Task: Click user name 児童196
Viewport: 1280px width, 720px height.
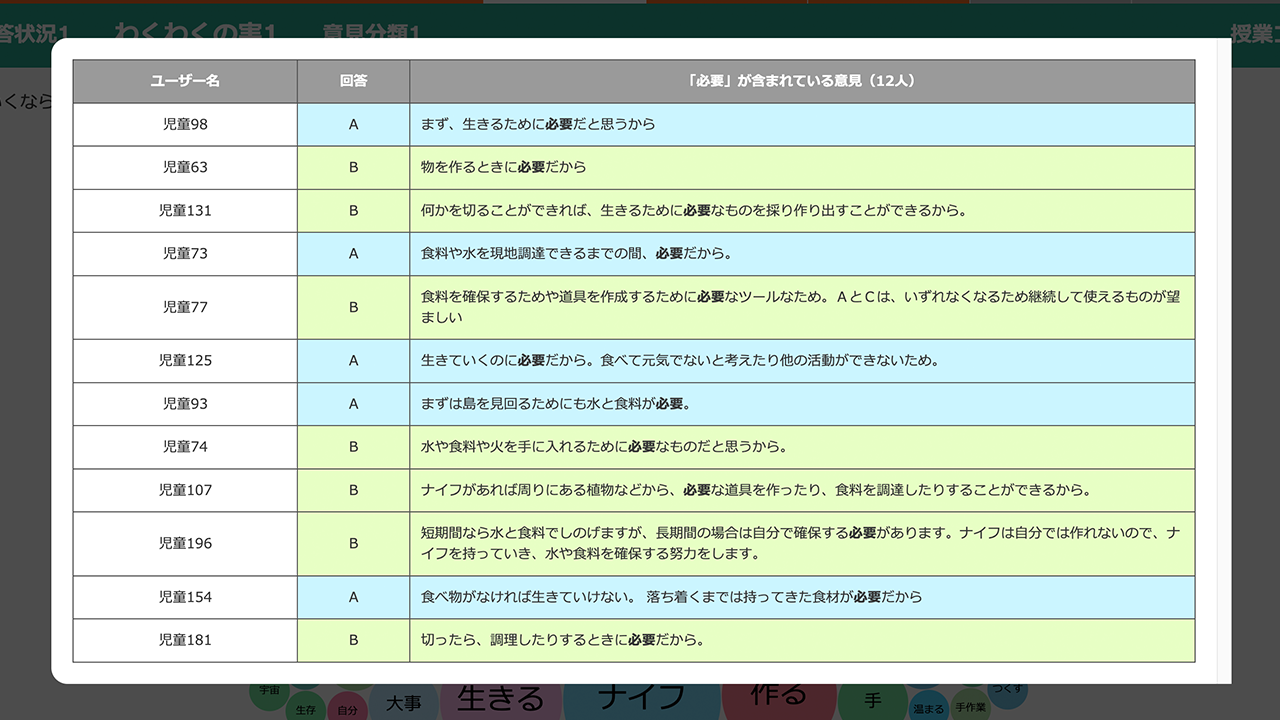Action: (x=185, y=543)
